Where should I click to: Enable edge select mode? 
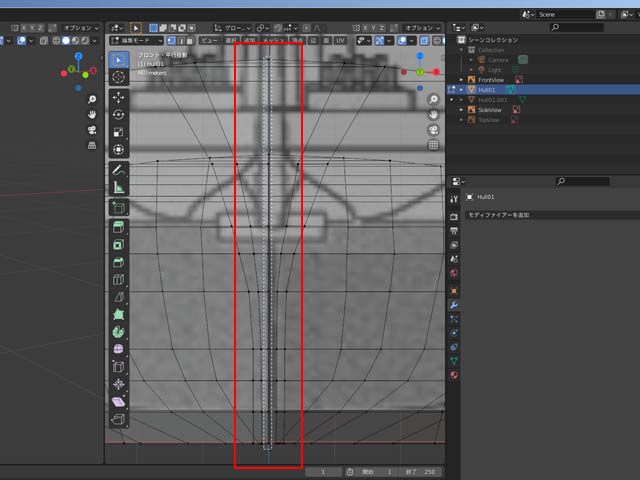click(x=181, y=40)
